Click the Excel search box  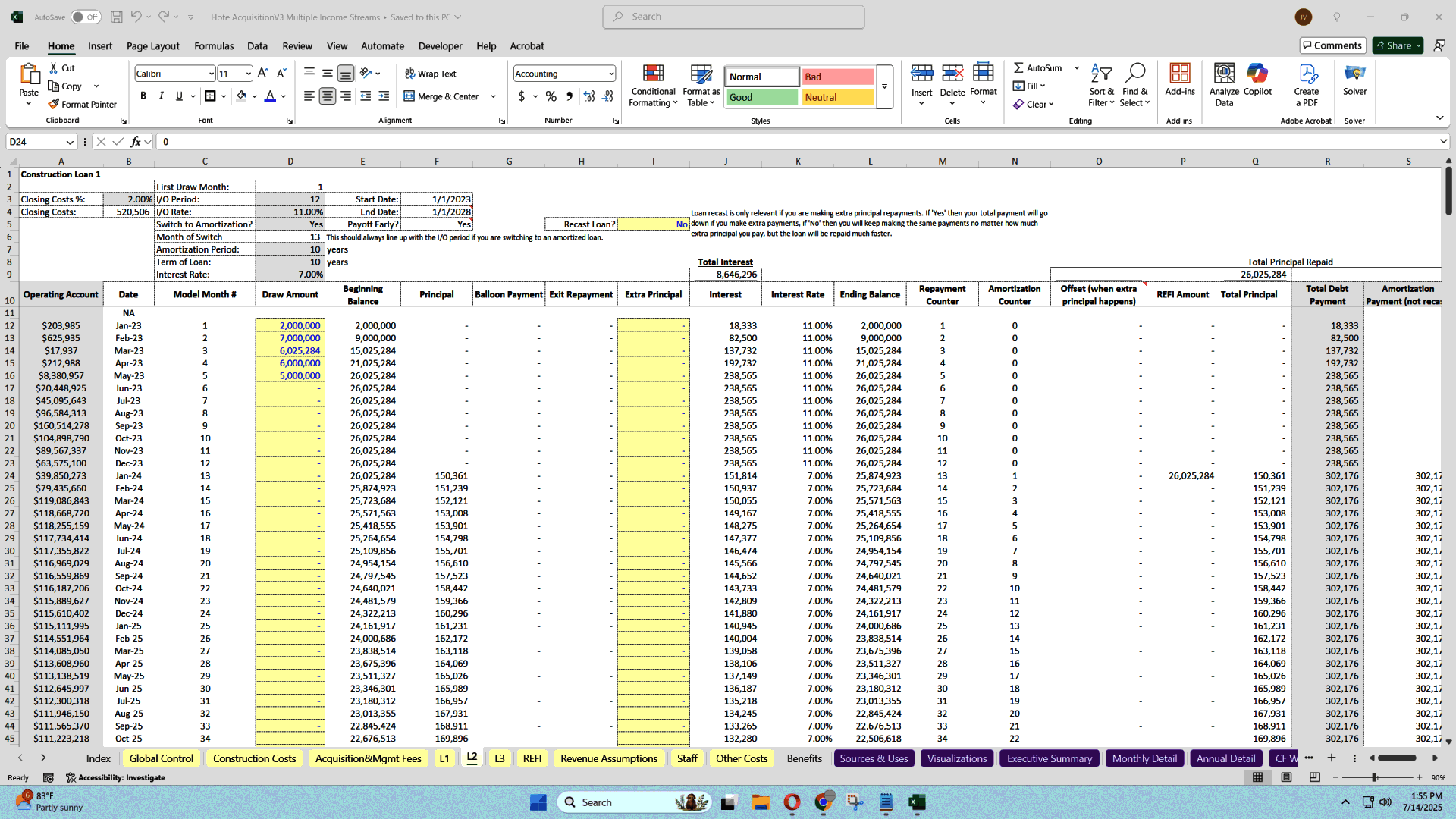coord(733,17)
